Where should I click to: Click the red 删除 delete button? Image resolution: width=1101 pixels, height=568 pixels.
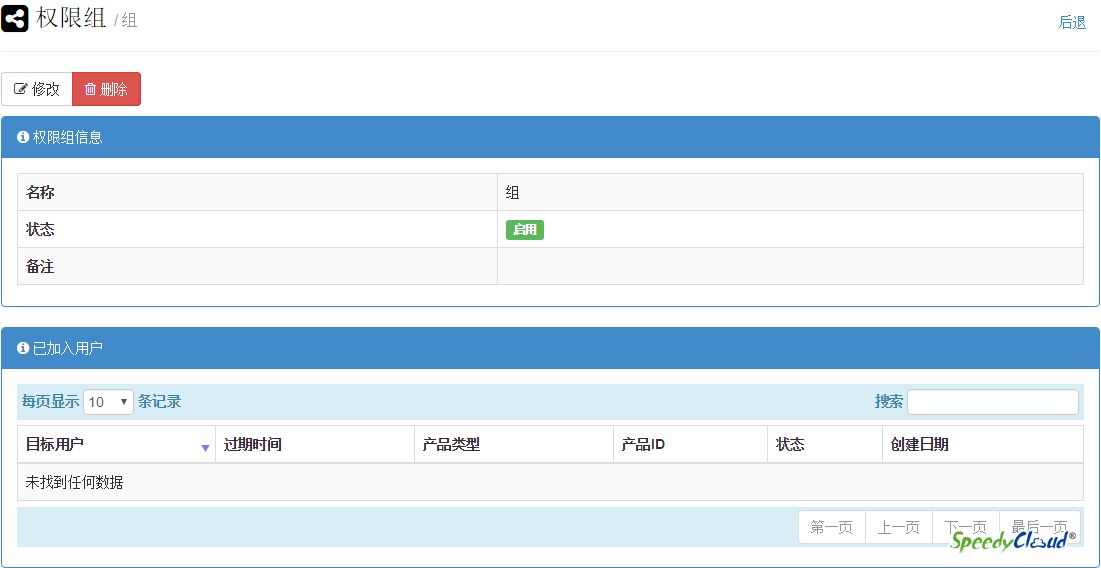click(106, 89)
